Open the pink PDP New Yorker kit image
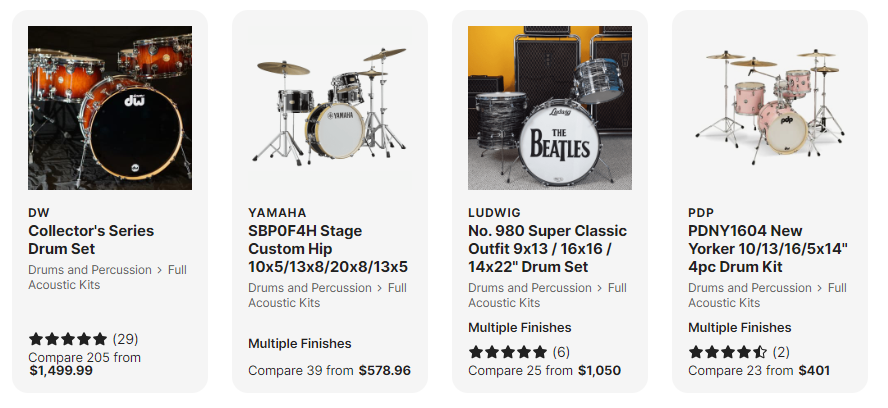Screen dimensions: 888x408 [x=770, y=108]
